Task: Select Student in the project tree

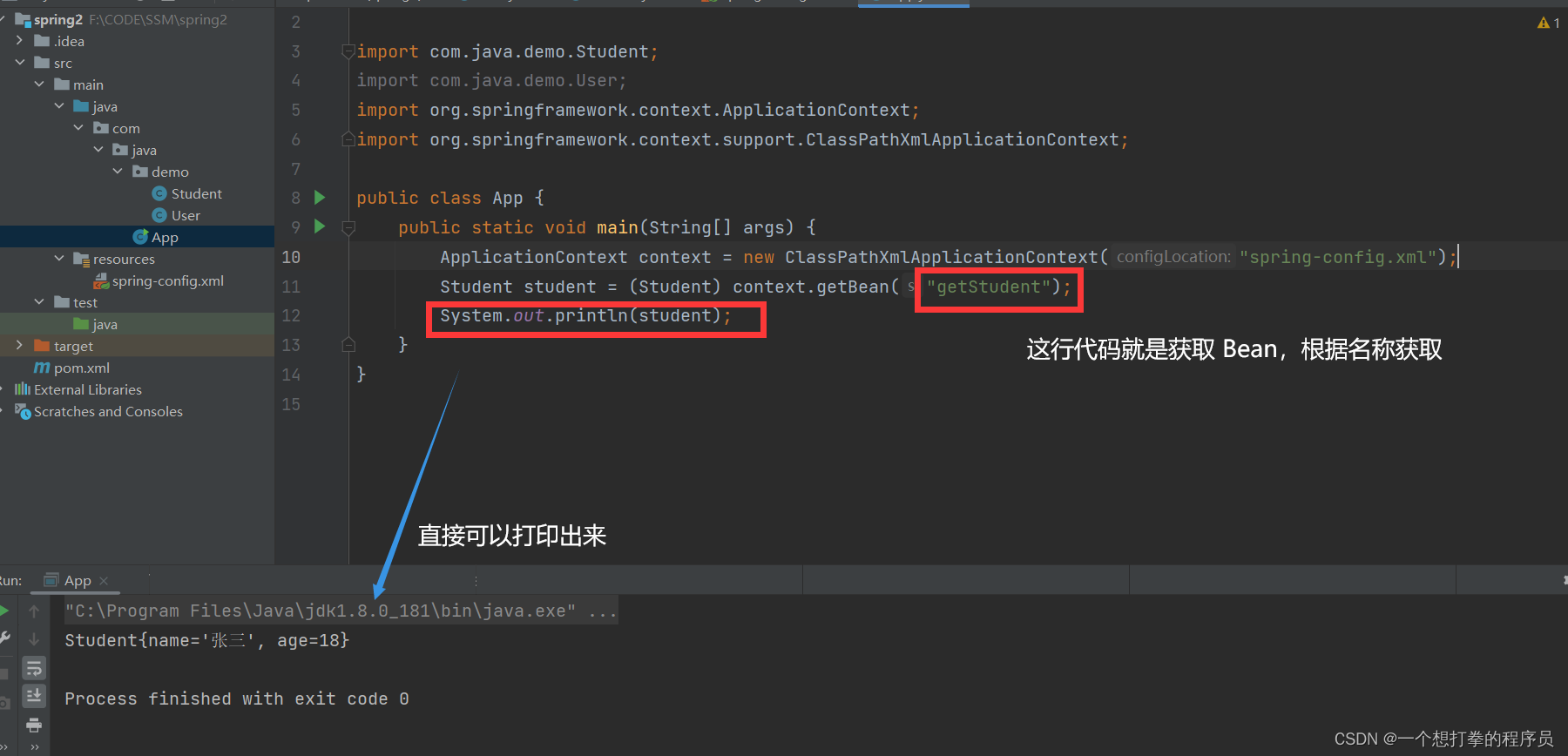Action: pos(197,193)
